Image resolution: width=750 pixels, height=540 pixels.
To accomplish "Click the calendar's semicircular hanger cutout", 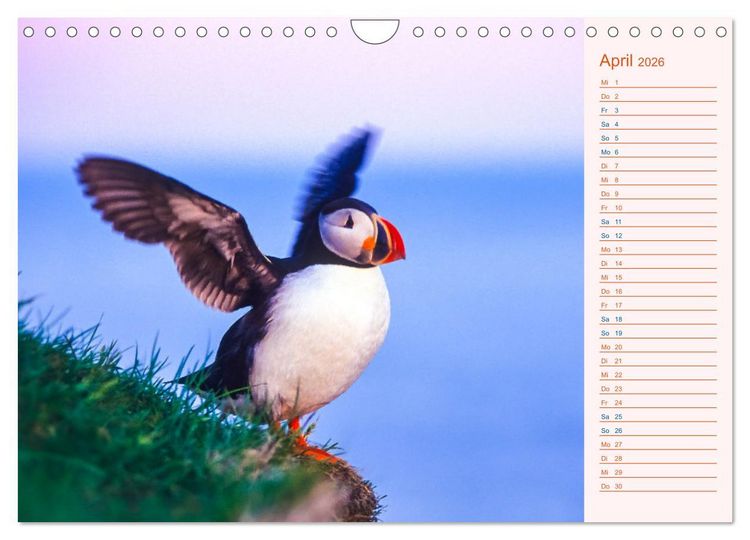I will point(375,31).
